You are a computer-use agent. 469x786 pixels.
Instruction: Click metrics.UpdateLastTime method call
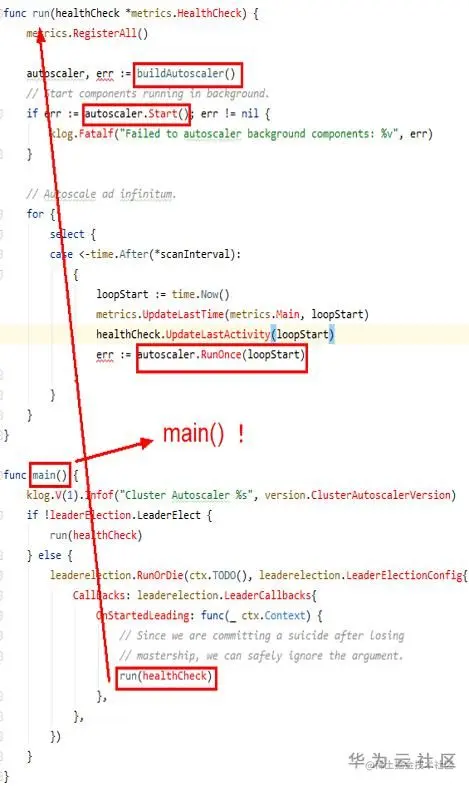coord(160,314)
